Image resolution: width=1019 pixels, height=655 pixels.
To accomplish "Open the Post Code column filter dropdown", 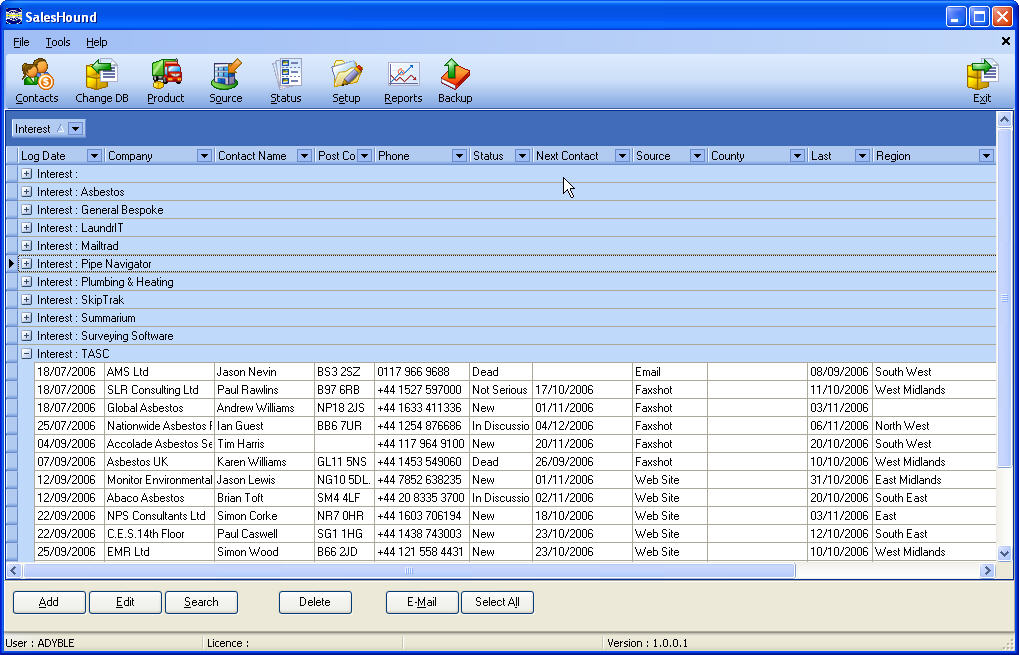I will tap(365, 156).
